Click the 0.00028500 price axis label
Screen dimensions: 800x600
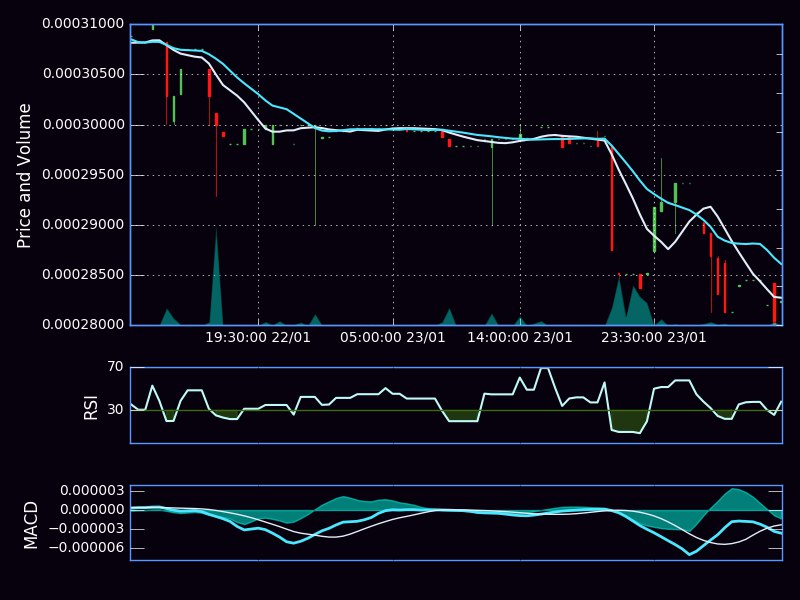pyautogui.click(x=83, y=274)
